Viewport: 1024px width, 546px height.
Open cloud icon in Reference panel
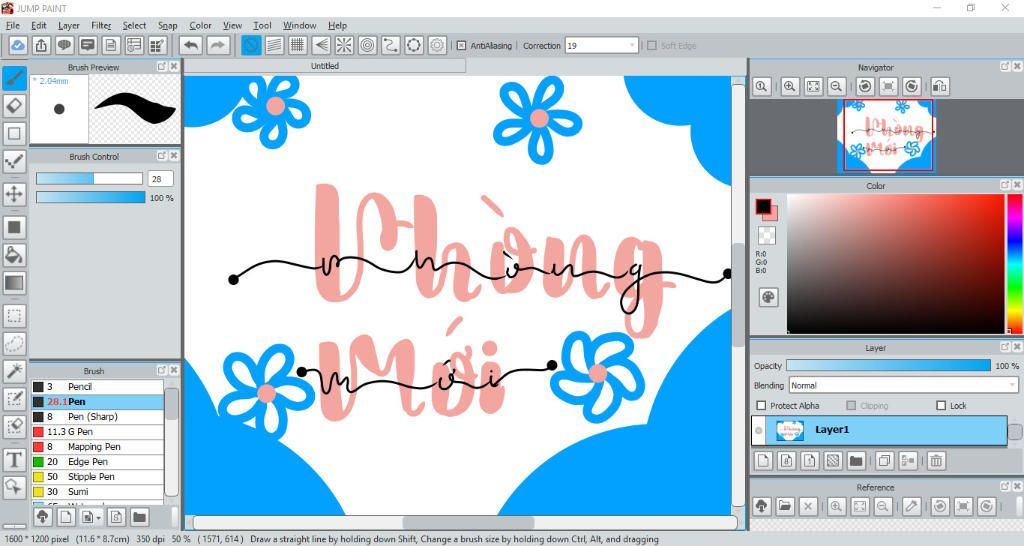point(761,506)
